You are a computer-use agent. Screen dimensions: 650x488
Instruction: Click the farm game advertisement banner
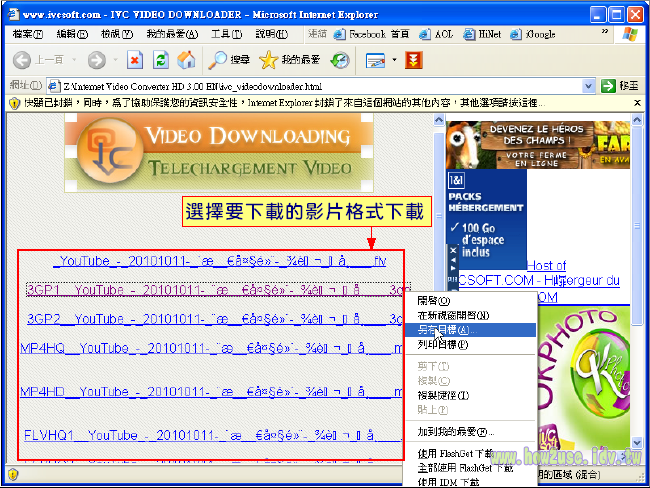coord(538,145)
